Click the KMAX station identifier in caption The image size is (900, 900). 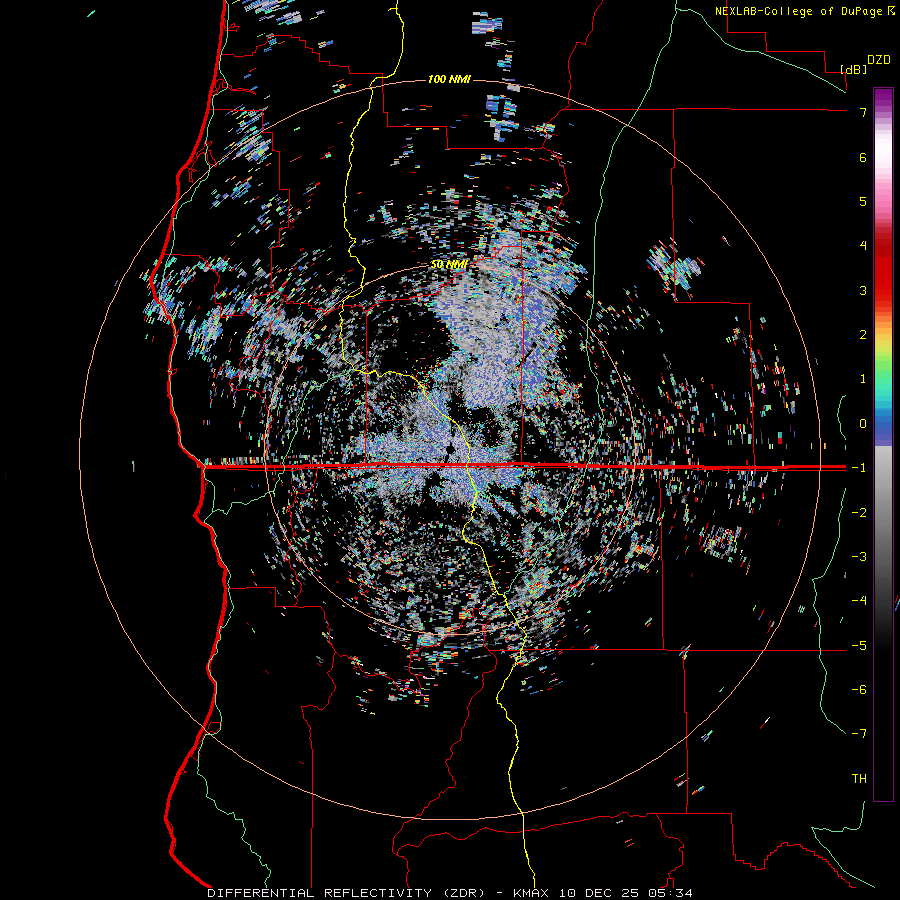coord(532,893)
